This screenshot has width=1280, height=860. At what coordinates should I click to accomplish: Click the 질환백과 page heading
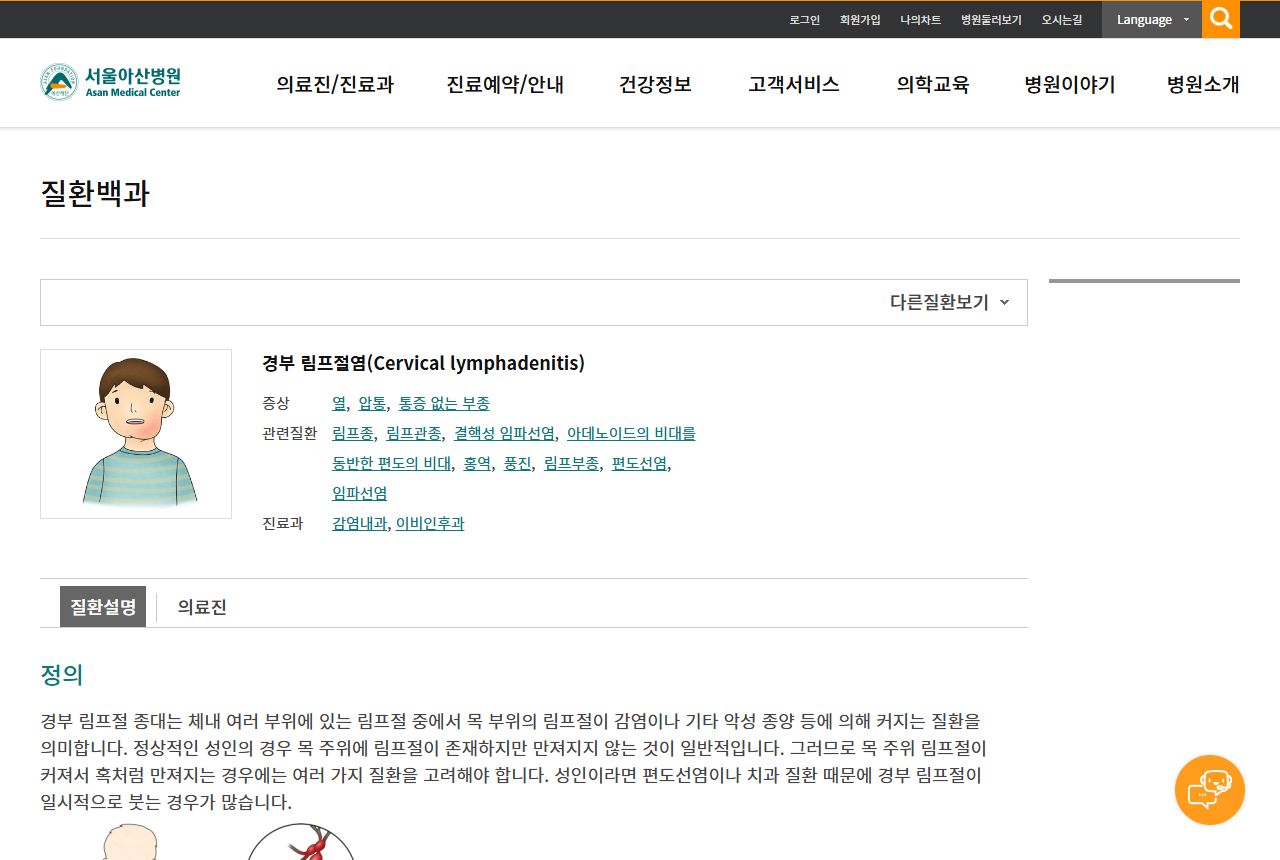[95, 193]
